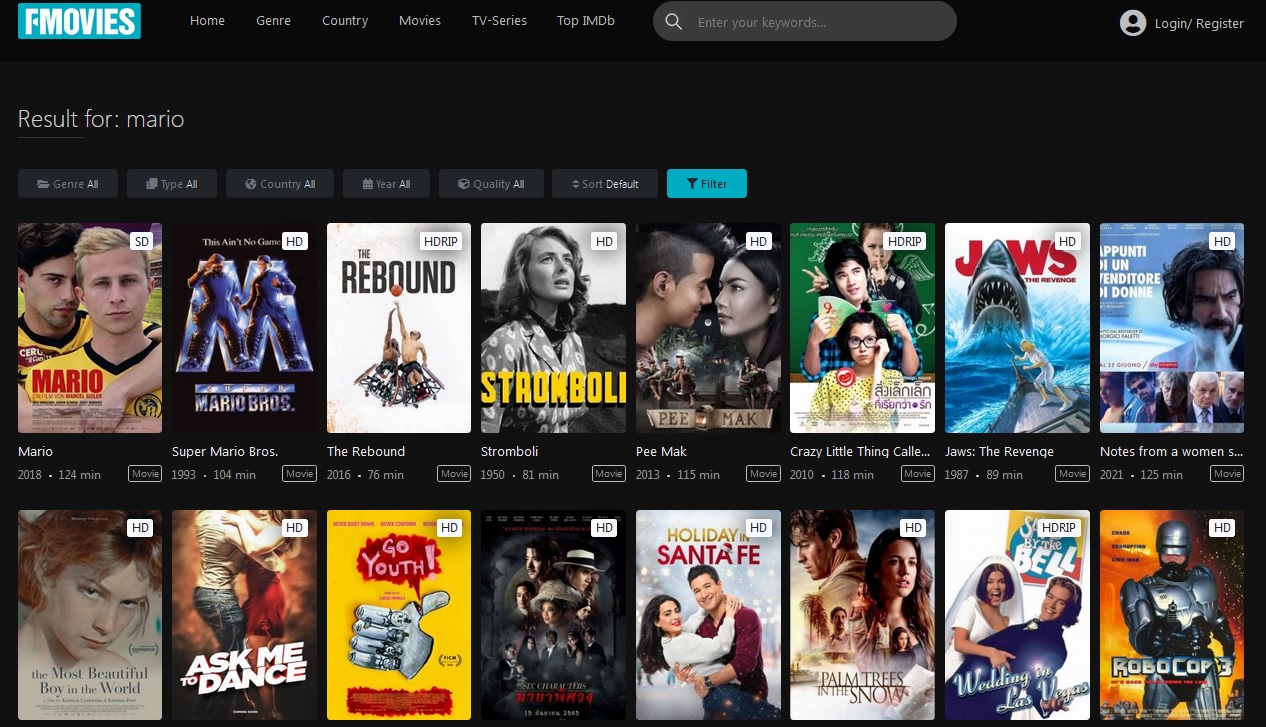
Task: Click 'Jaws: The Revenge' title link
Action: click(x=999, y=451)
